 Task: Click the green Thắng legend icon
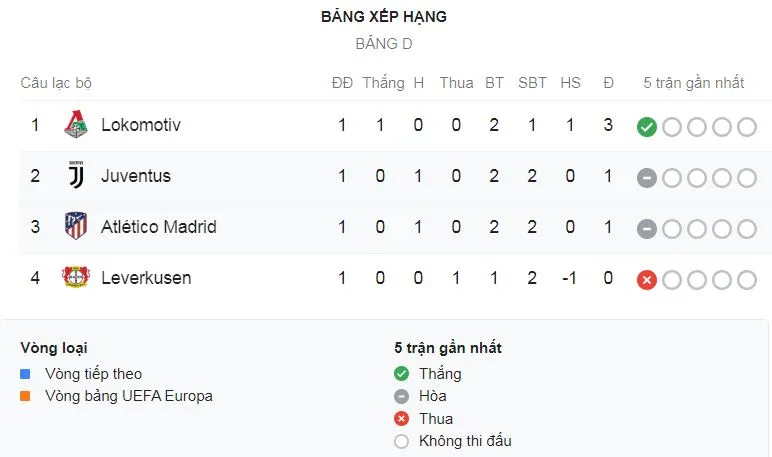[402, 374]
